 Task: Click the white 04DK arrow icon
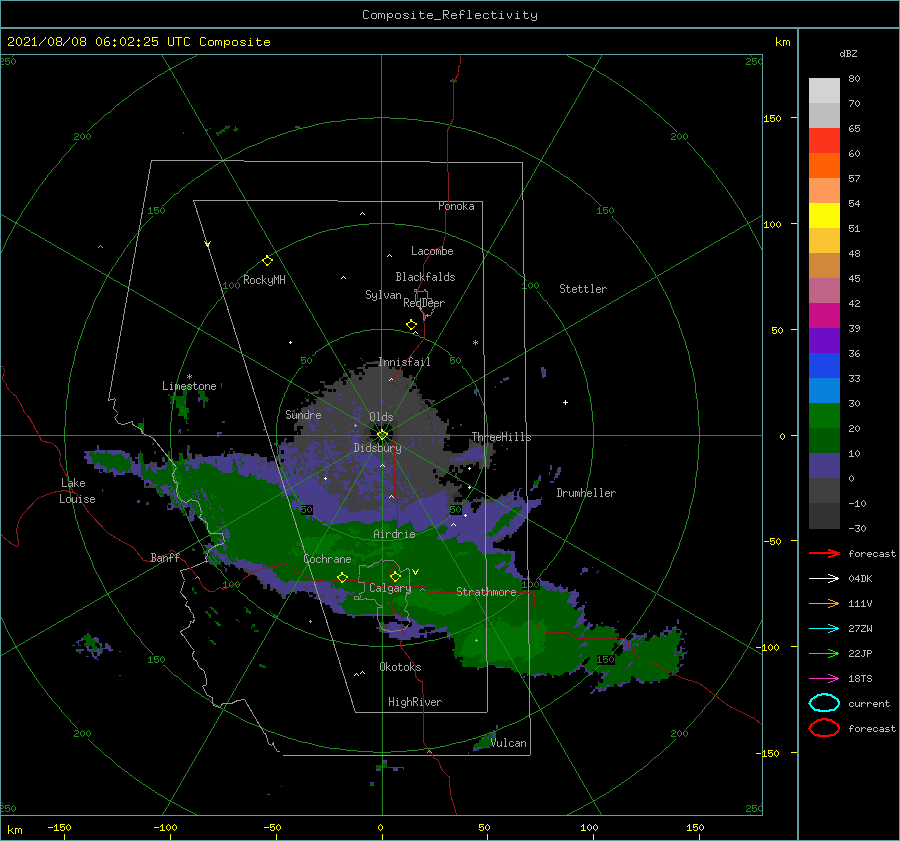click(x=824, y=578)
